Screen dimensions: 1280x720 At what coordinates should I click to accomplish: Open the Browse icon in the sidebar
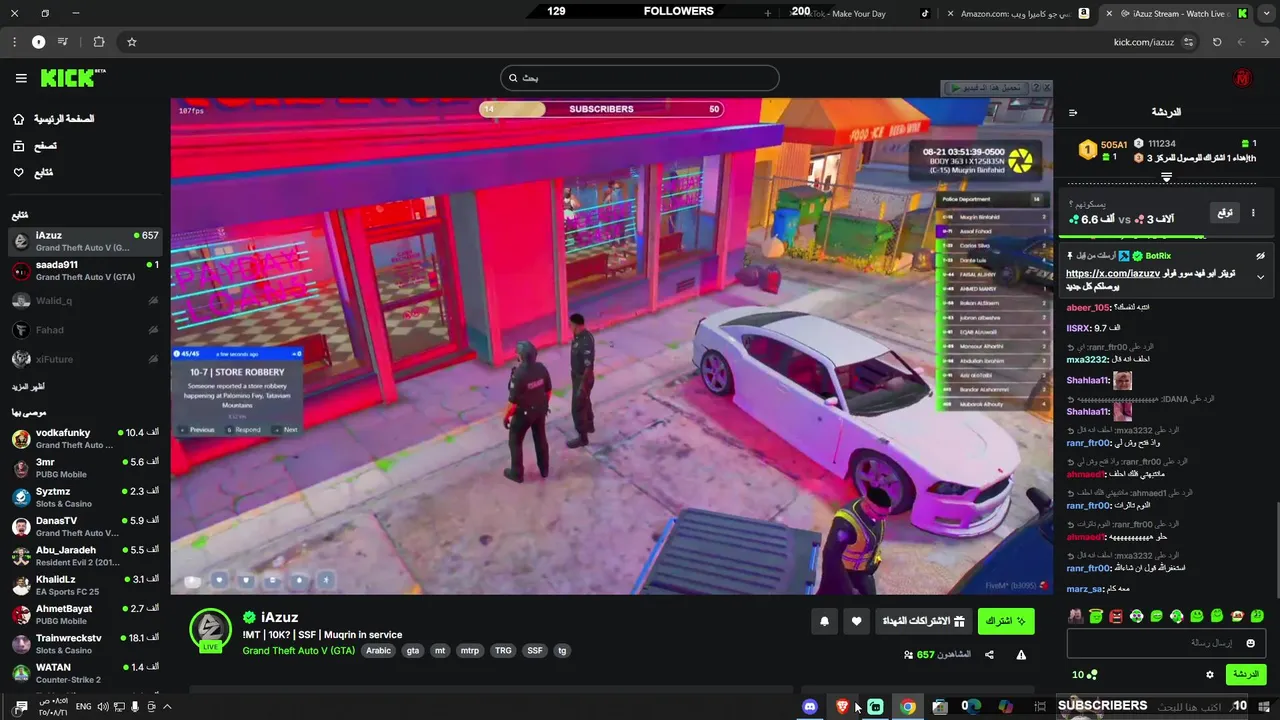(x=19, y=146)
